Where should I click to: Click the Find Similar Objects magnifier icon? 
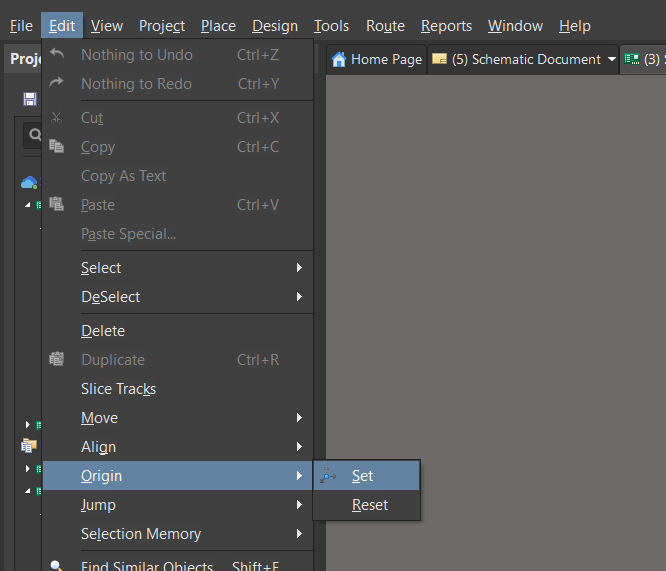tap(56, 565)
